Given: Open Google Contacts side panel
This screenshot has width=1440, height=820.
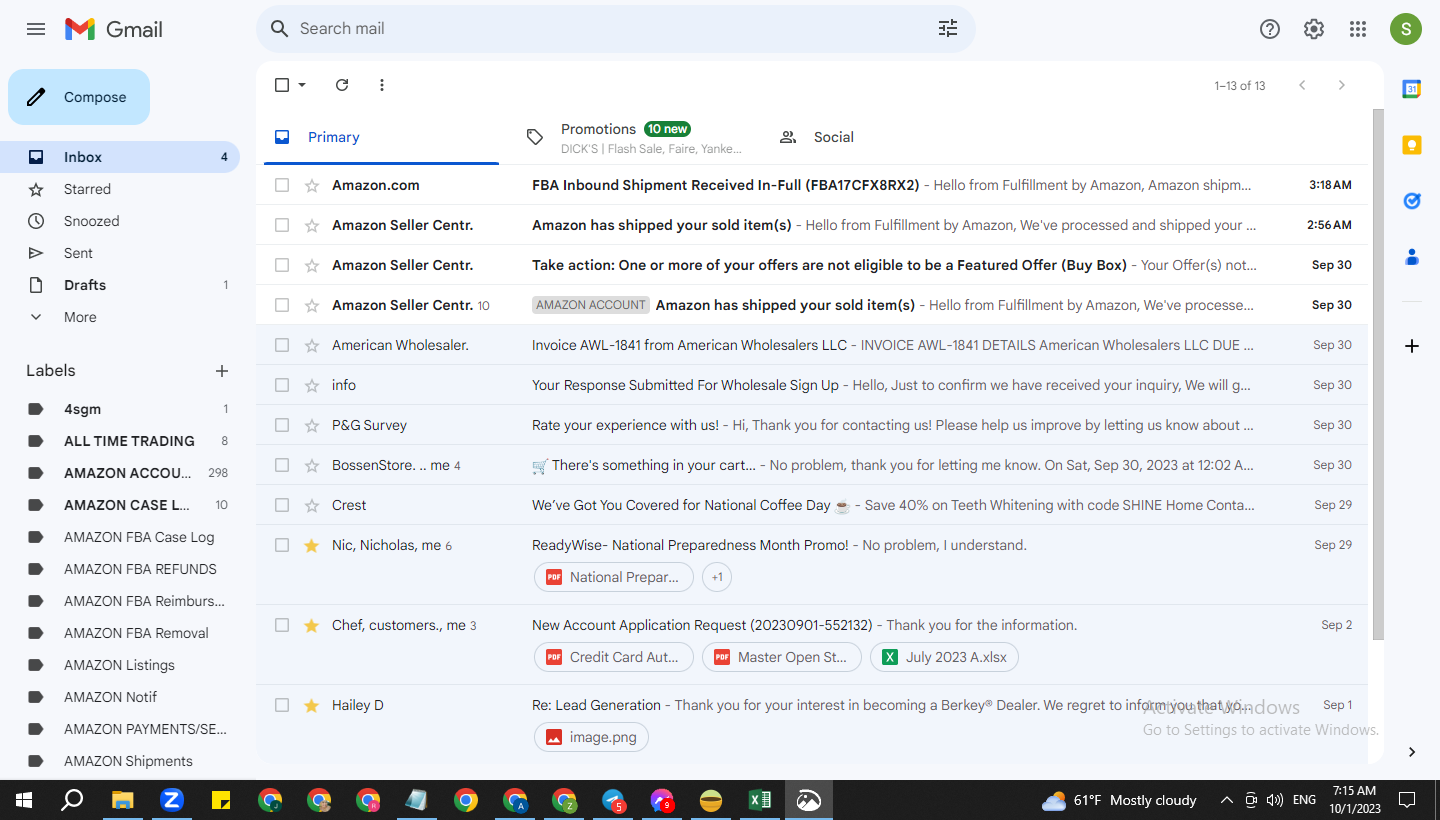Looking at the screenshot, I should pyautogui.click(x=1412, y=257).
